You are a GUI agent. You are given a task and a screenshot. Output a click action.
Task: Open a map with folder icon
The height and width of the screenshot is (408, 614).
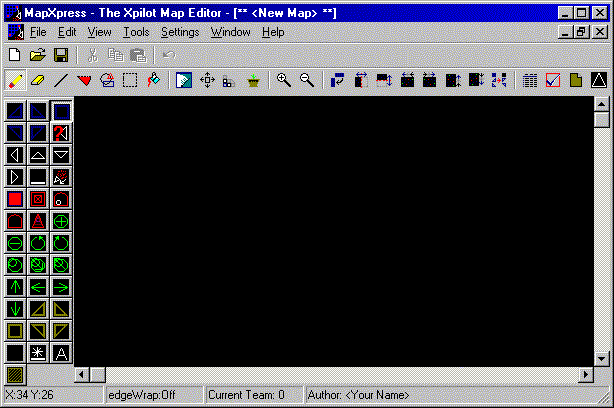point(38,55)
